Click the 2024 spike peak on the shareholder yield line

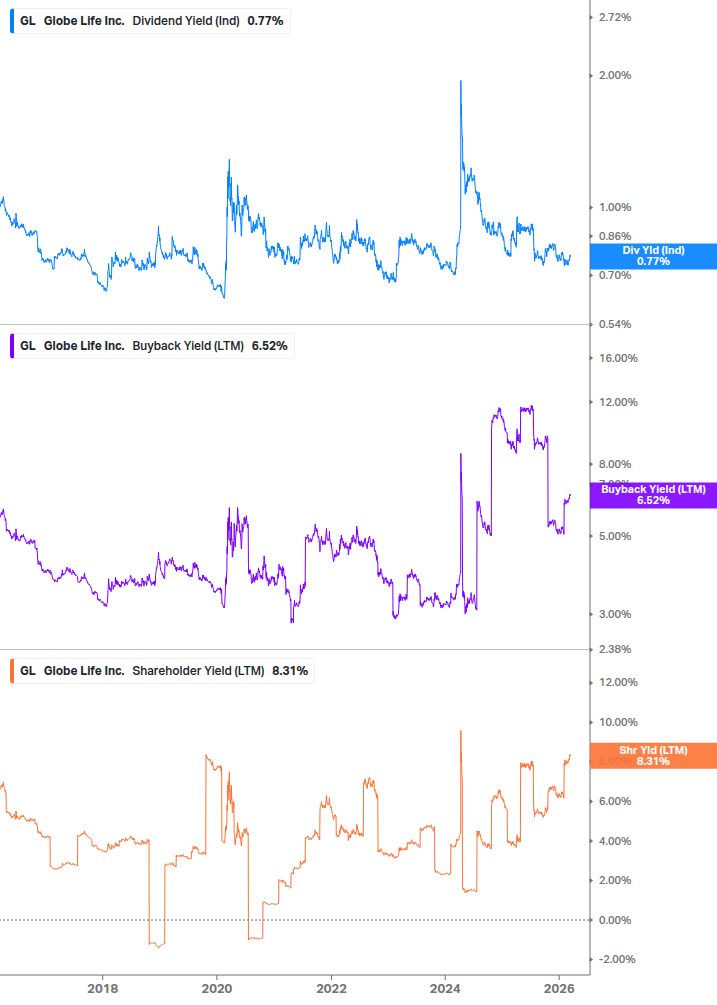461,731
